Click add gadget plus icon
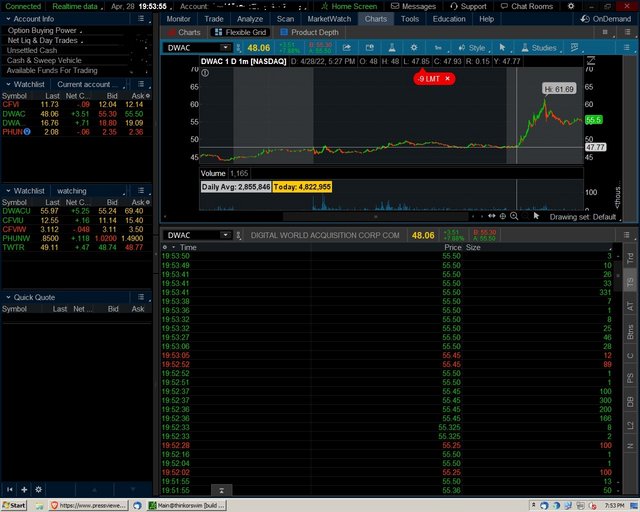Viewport: 640px width, 512px height. coord(24,490)
